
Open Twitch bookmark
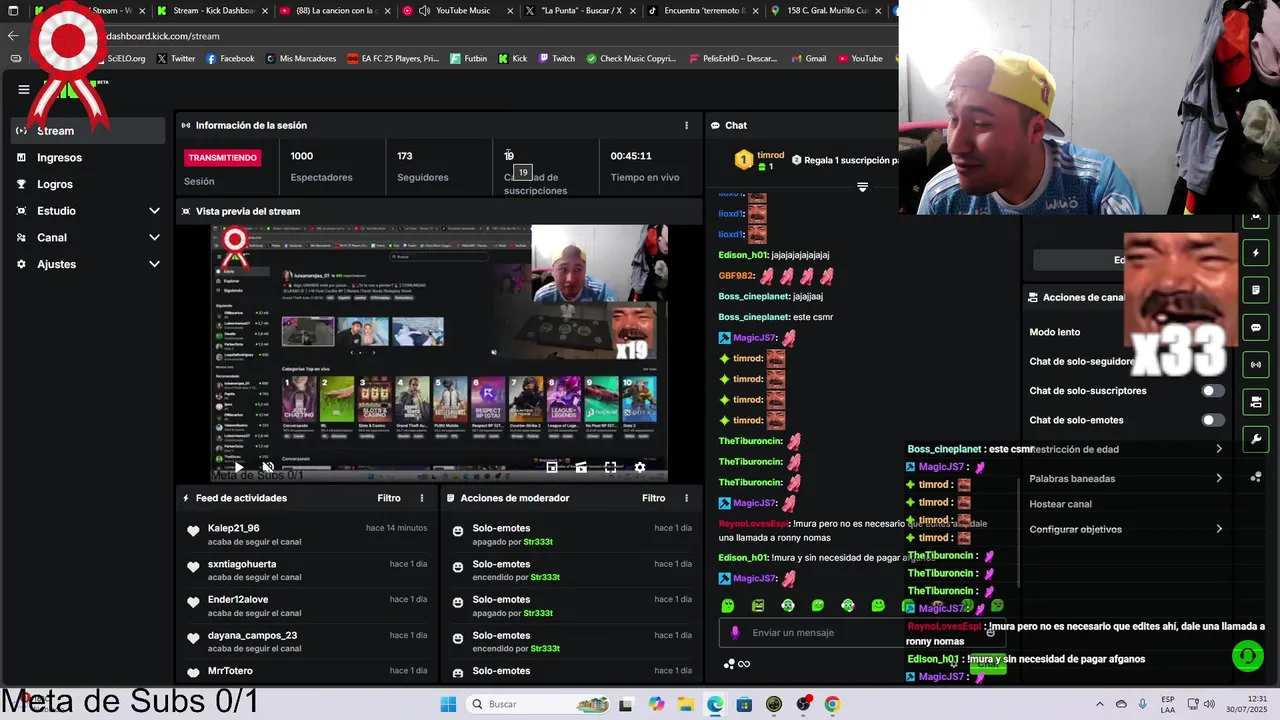point(557,59)
